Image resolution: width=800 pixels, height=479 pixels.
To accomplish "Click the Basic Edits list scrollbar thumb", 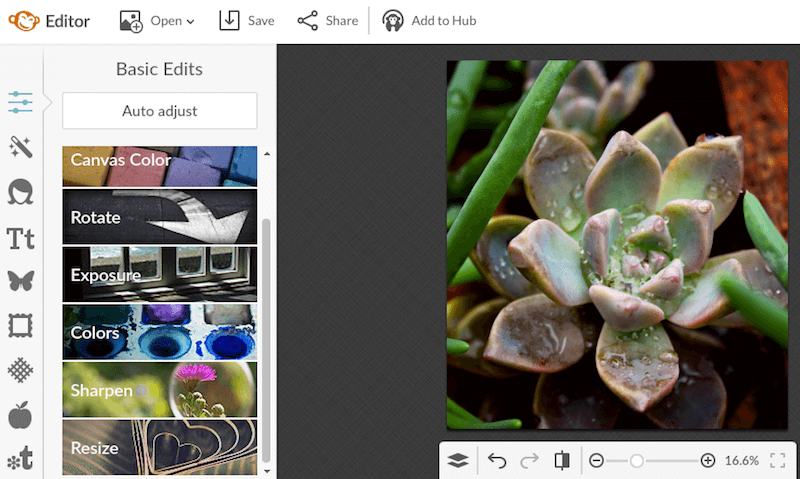I will tap(266, 340).
